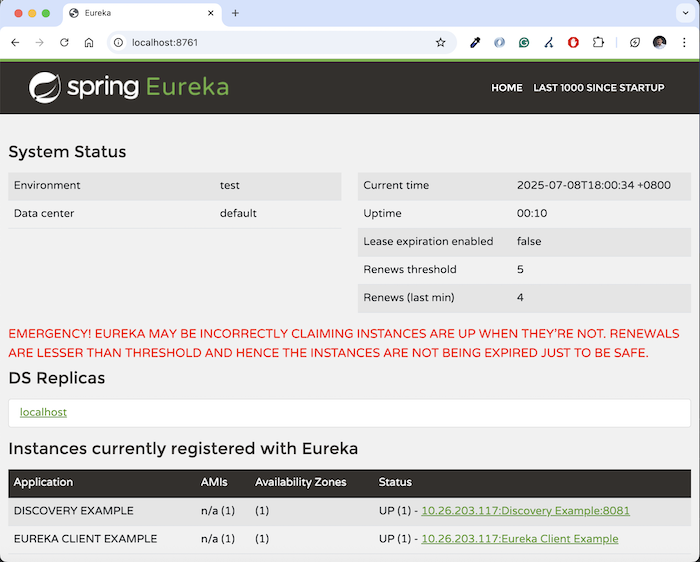View site information icon in address bar

pos(118,42)
